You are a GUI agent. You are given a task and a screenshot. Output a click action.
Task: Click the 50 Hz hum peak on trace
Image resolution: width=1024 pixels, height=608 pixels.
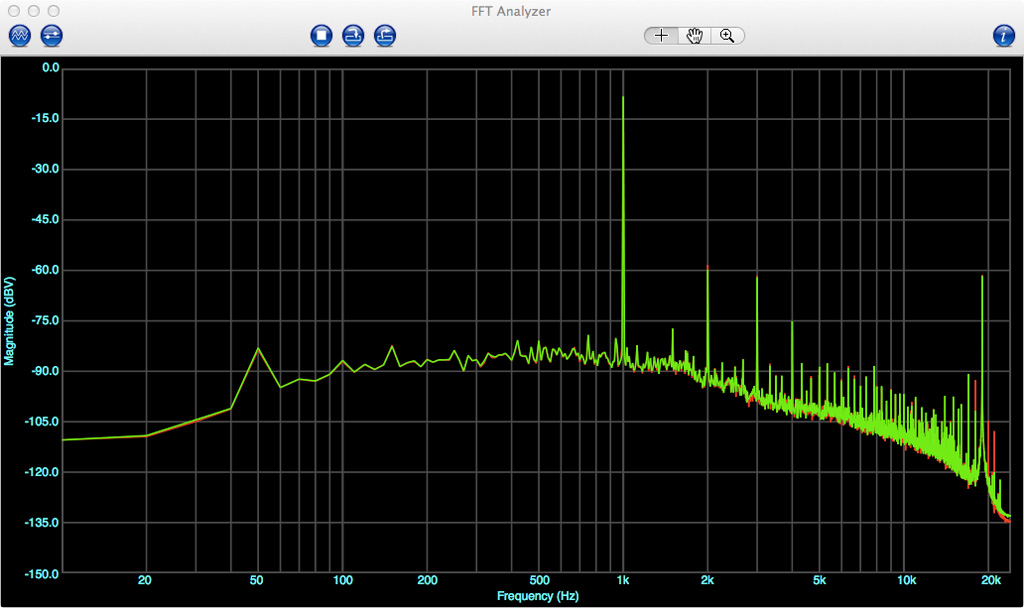(258, 349)
